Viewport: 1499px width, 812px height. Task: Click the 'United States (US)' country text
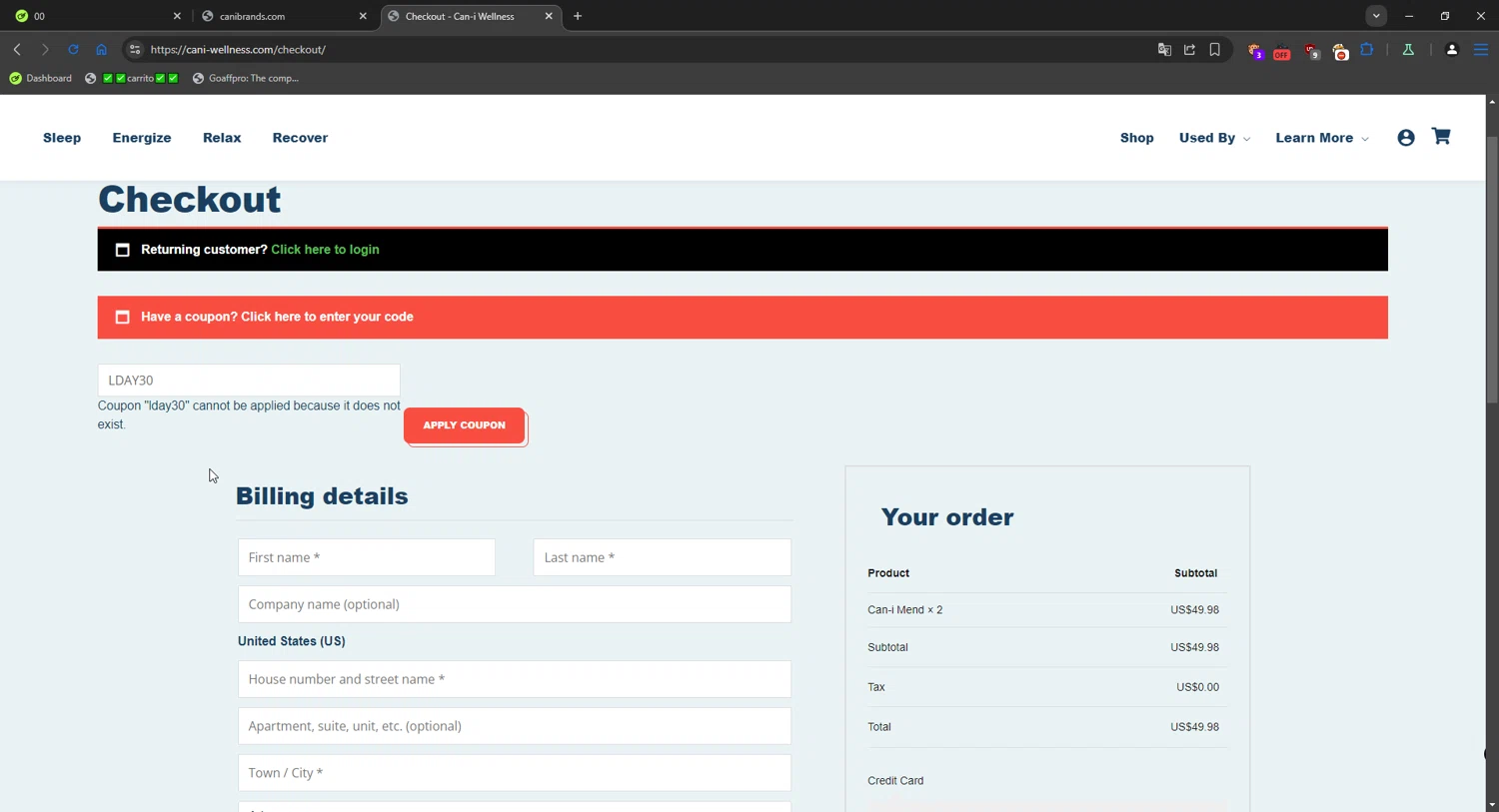pos(292,641)
